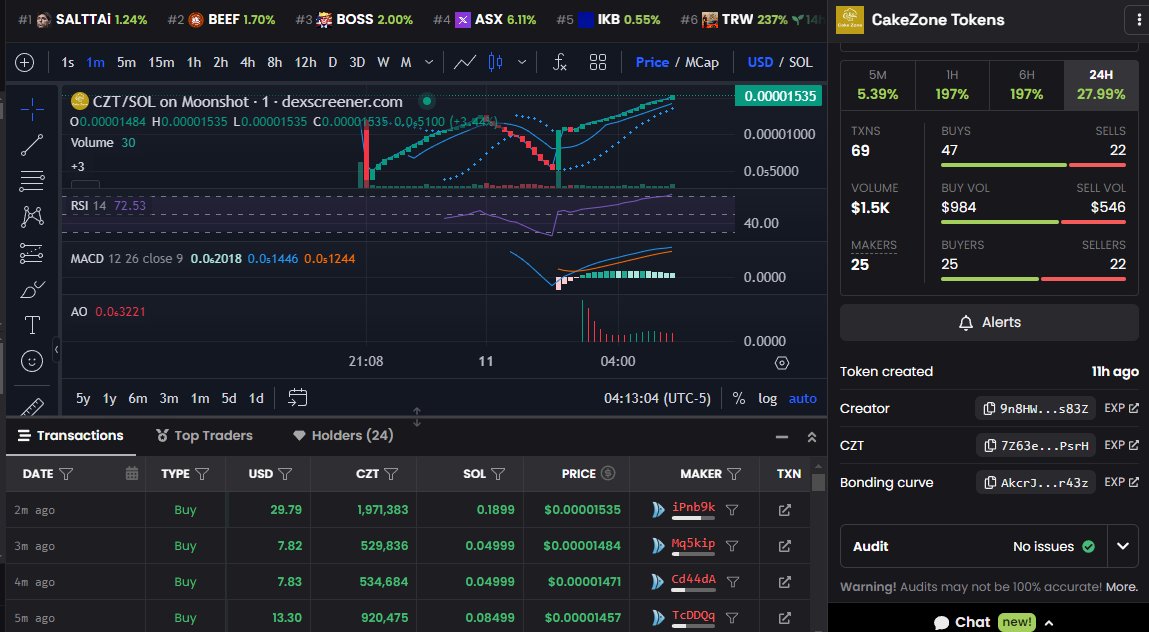Click the Alerts button
Screen dimensions: 1149x632
989,323
